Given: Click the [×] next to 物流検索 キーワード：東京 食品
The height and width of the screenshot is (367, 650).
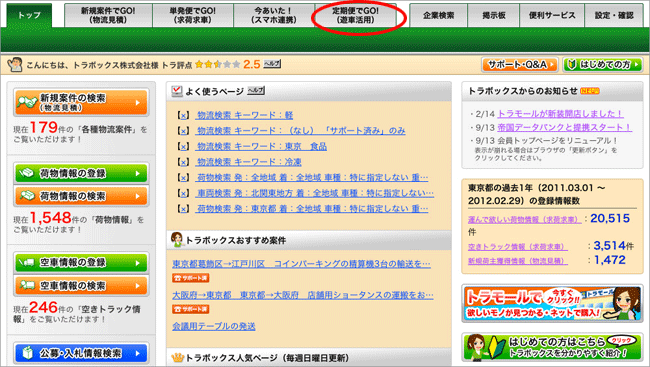Looking at the screenshot, I should [x=183, y=146].
